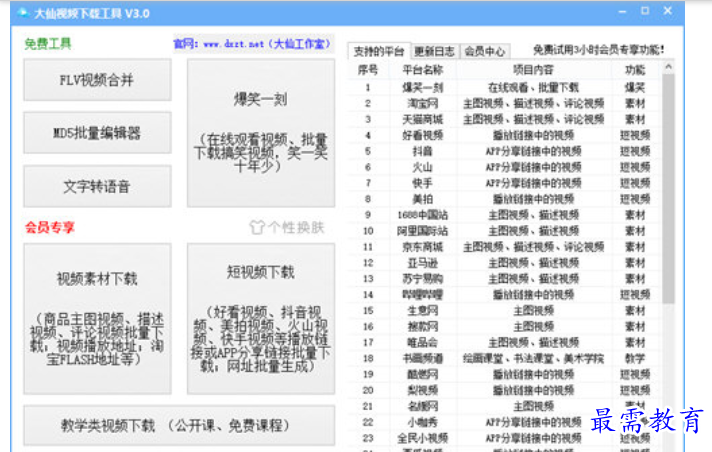Click the app logo icon in title bar
Viewport: 712px width, 452px height.
[23, 13]
